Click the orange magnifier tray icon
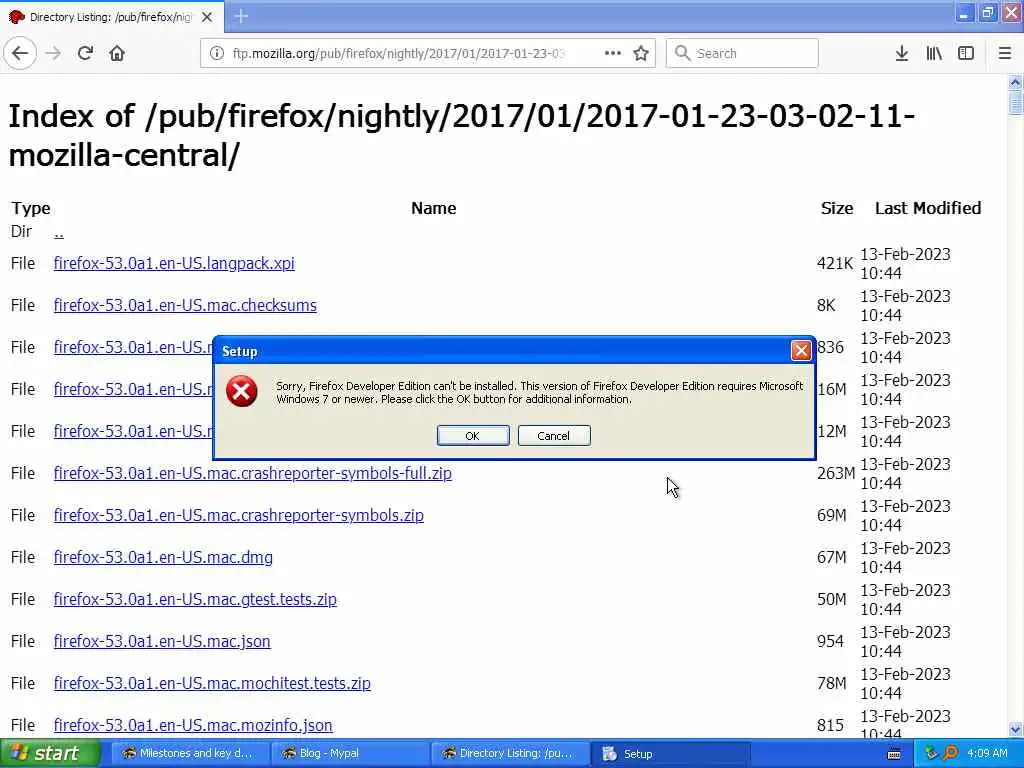Screen dimensions: 1024x768 [x=950, y=754]
